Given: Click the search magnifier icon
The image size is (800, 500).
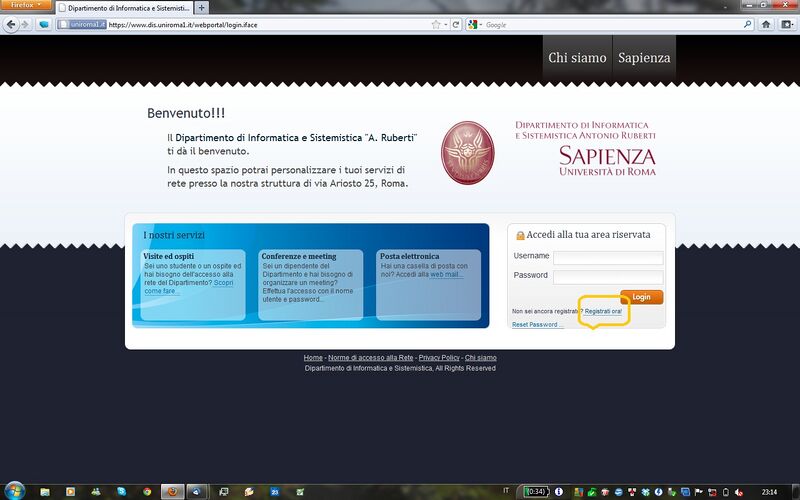Looking at the screenshot, I should tap(747, 24).
